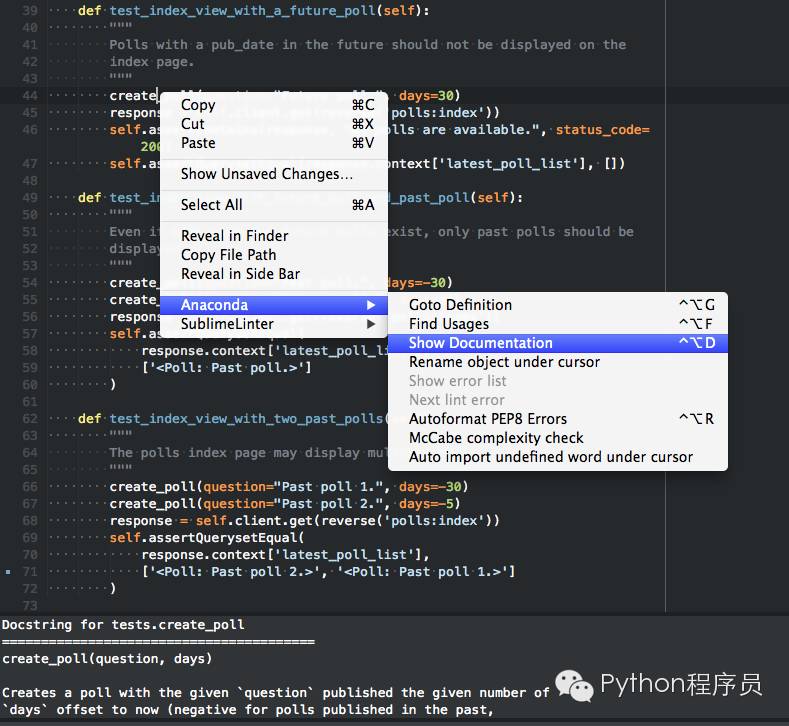Click status_code= on line 46

603,130
